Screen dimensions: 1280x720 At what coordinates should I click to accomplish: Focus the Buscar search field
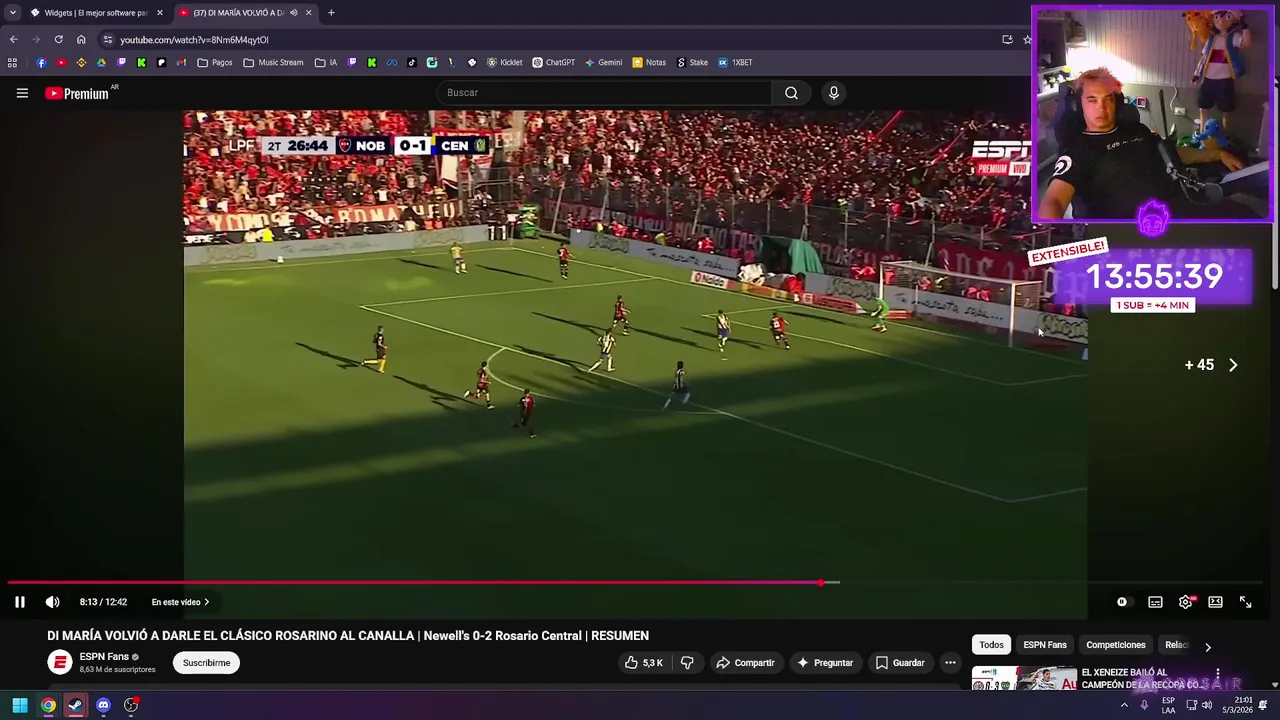[604, 93]
